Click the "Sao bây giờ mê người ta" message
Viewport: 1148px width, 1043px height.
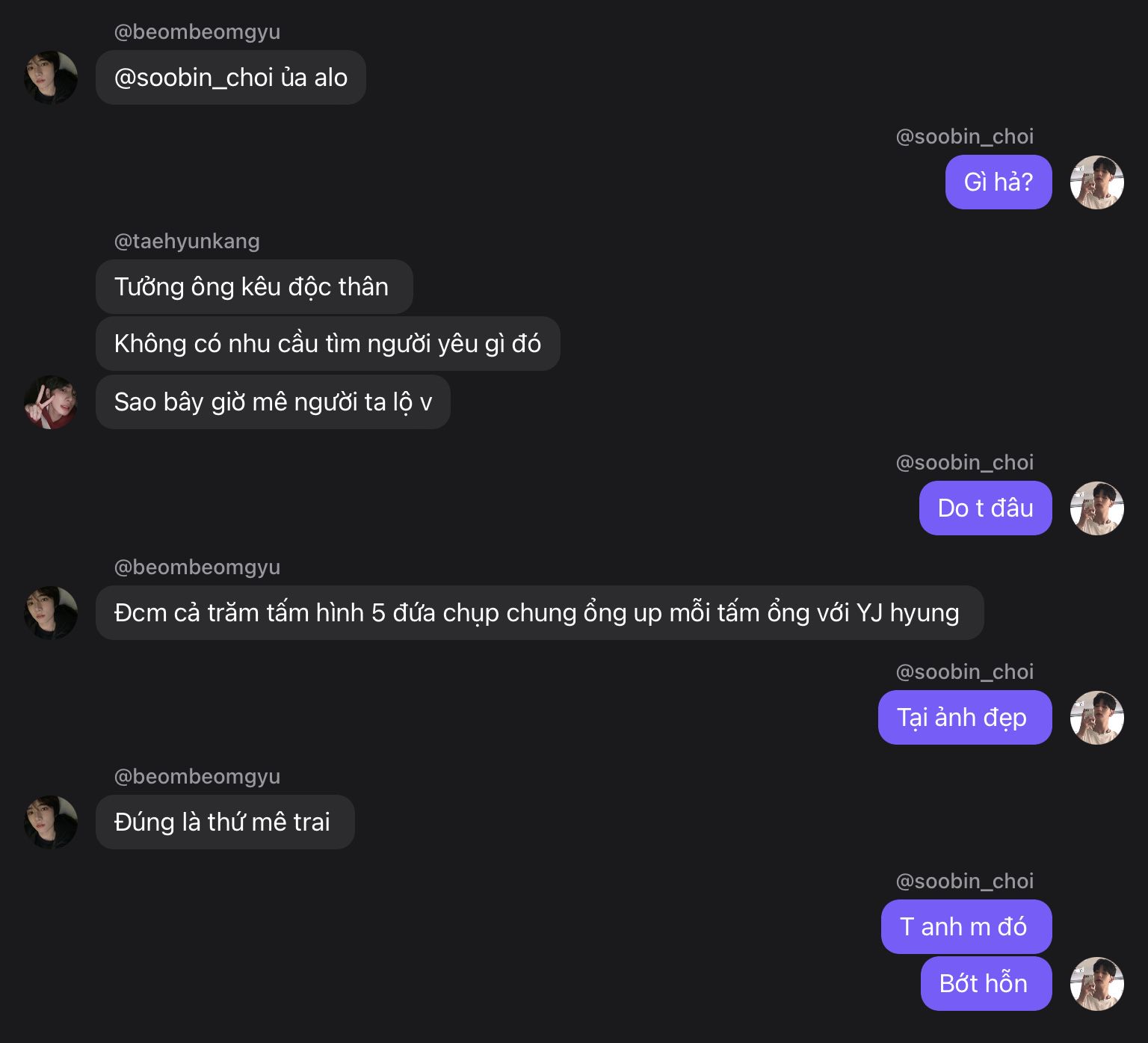pyautogui.click(x=273, y=402)
